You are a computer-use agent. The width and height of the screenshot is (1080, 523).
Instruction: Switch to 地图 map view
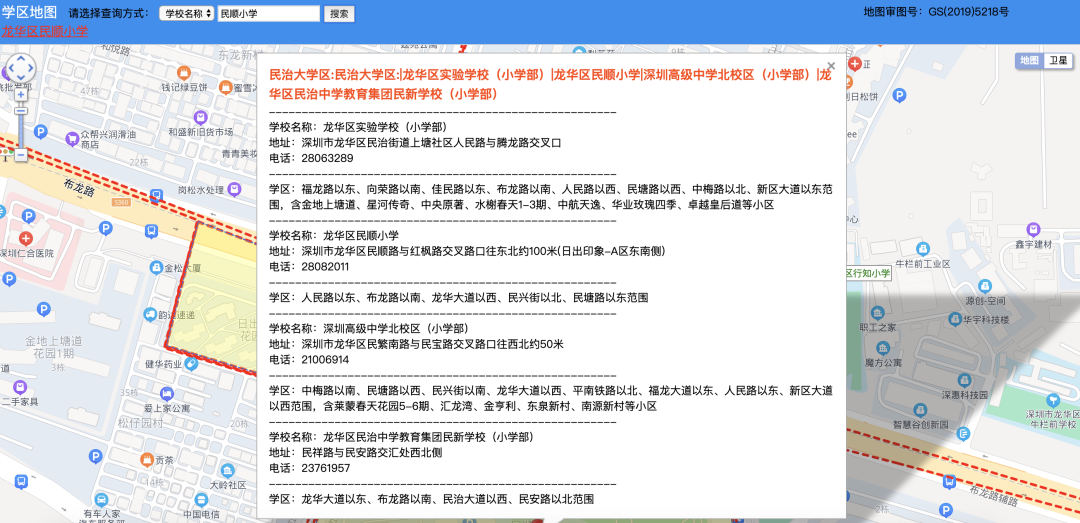point(1030,61)
